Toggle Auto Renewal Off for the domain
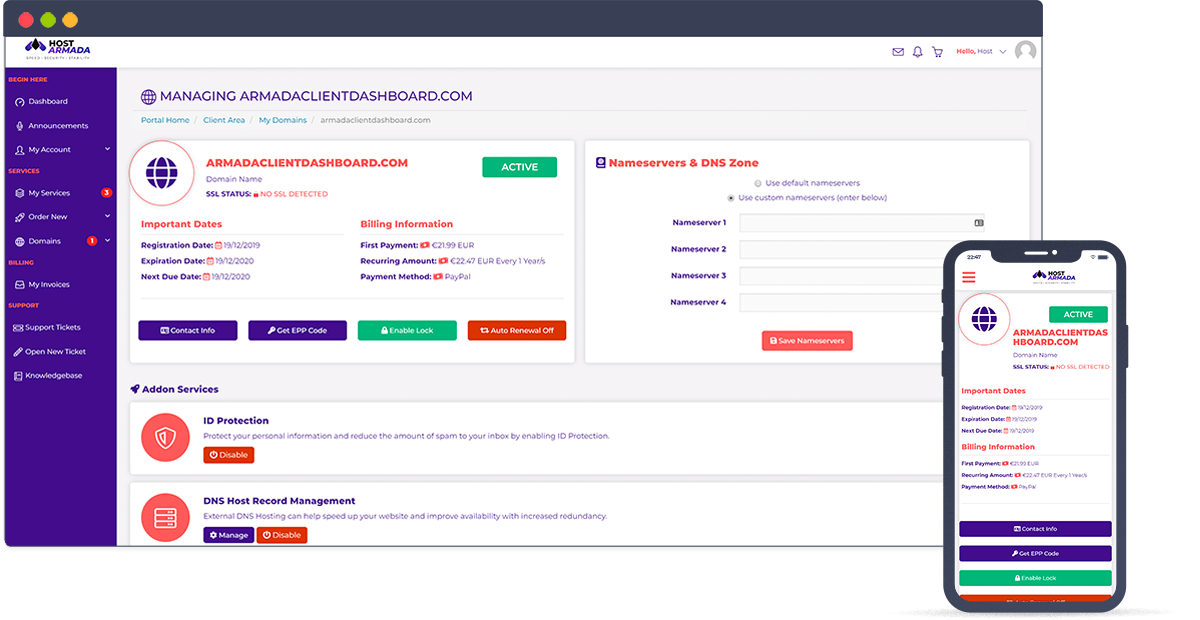The image size is (1200, 620). tap(517, 330)
